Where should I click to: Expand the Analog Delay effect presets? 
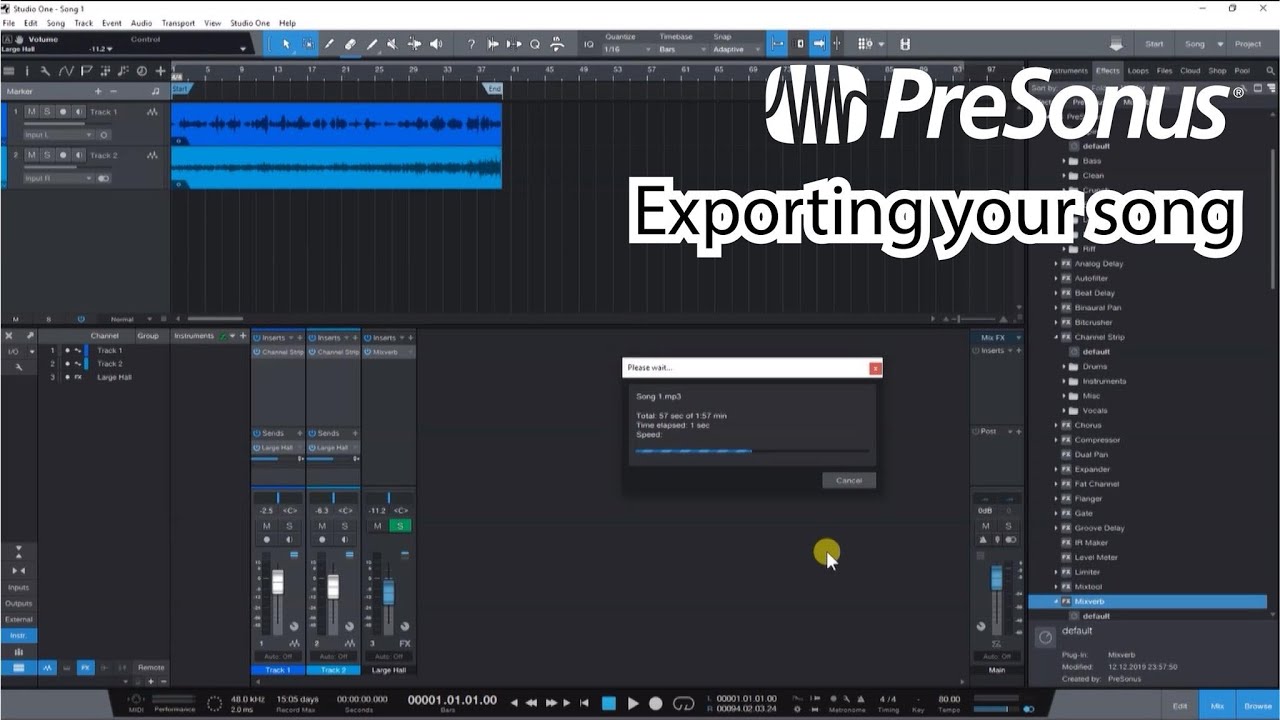[x=1056, y=264]
